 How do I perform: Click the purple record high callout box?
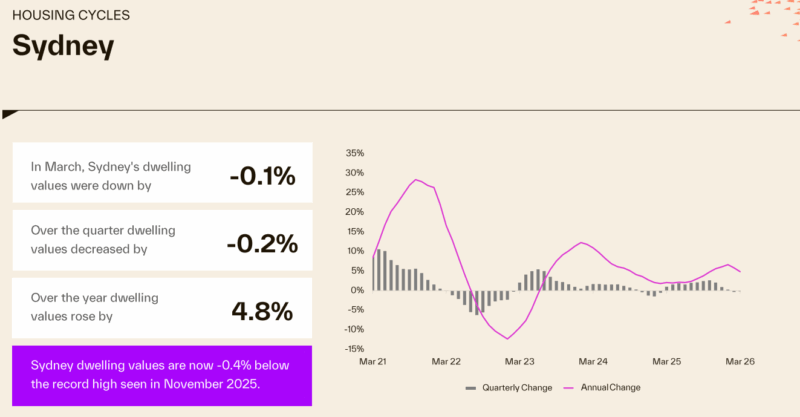[162, 375]
